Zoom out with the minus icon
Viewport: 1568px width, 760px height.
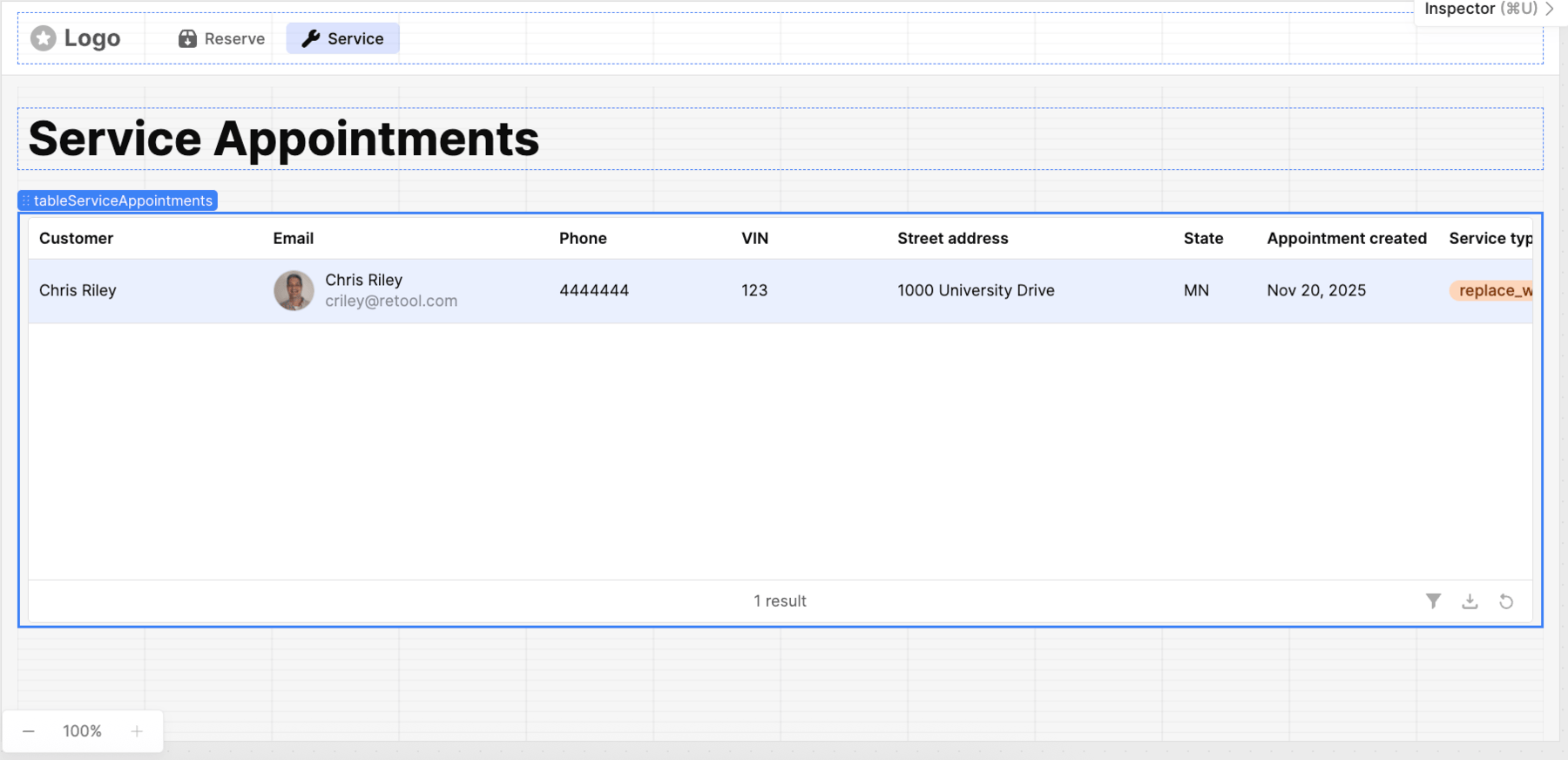[29, 731]
